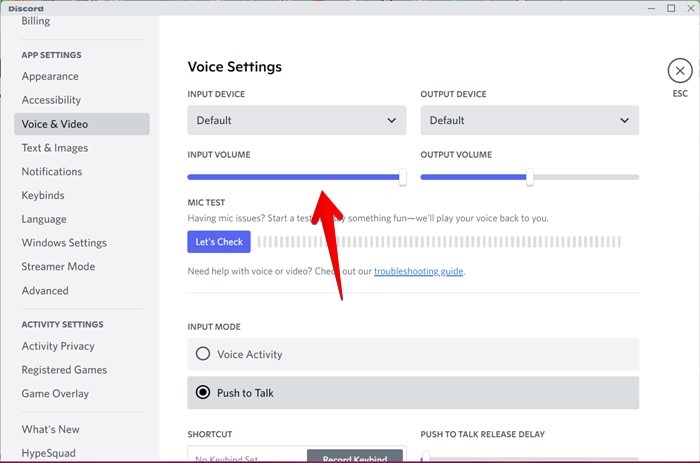700x463 pixels.
Task: Click the shortcut keybind input field
Action: tap(247, 455)
